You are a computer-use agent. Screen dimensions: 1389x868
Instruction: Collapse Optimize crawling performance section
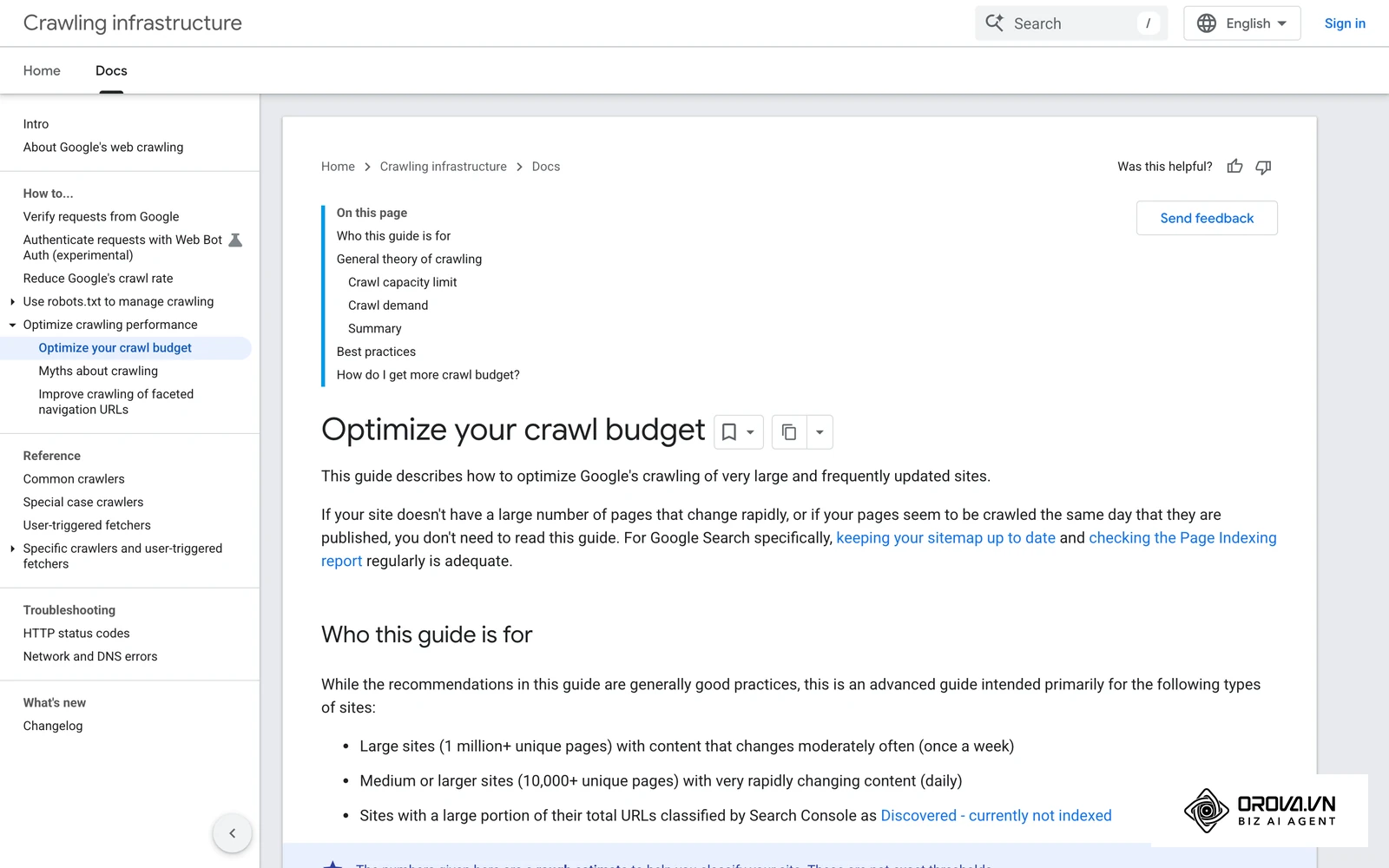pyautogui.click(x=12, y=325)
